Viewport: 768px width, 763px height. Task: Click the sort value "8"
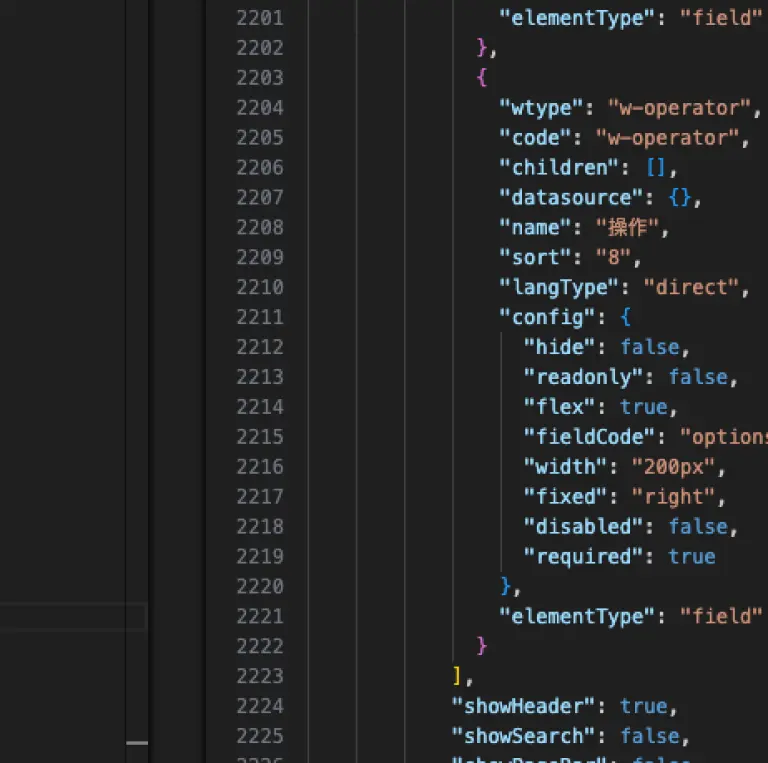pos(613,258)
